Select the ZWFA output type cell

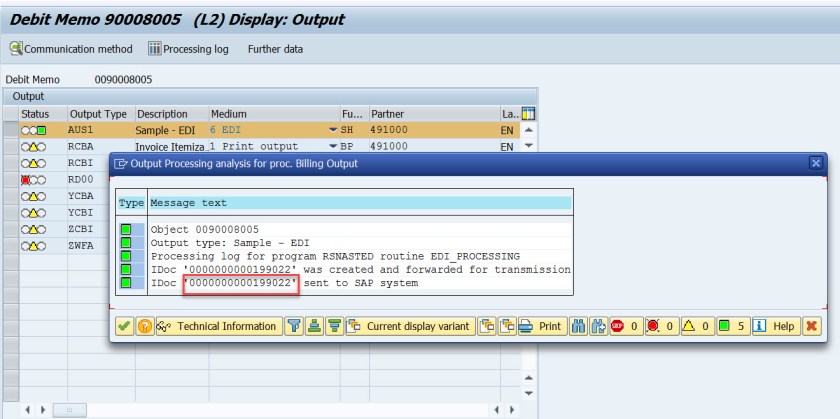pyautogui.click(x=88, y=246)
